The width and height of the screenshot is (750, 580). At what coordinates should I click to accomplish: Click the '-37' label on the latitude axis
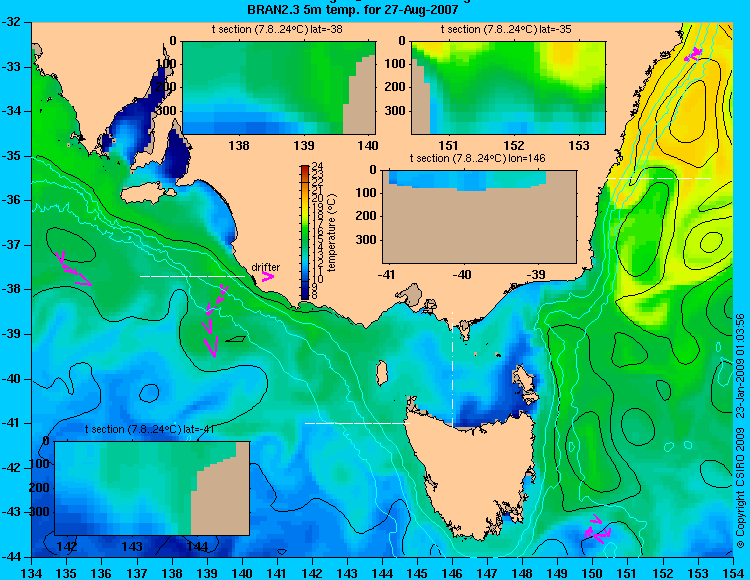[x=10, y=245]
